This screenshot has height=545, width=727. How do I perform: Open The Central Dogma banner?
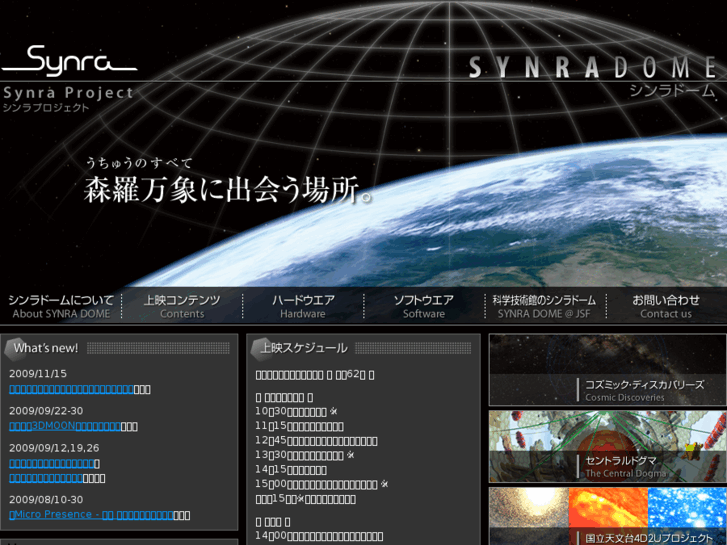607,446
